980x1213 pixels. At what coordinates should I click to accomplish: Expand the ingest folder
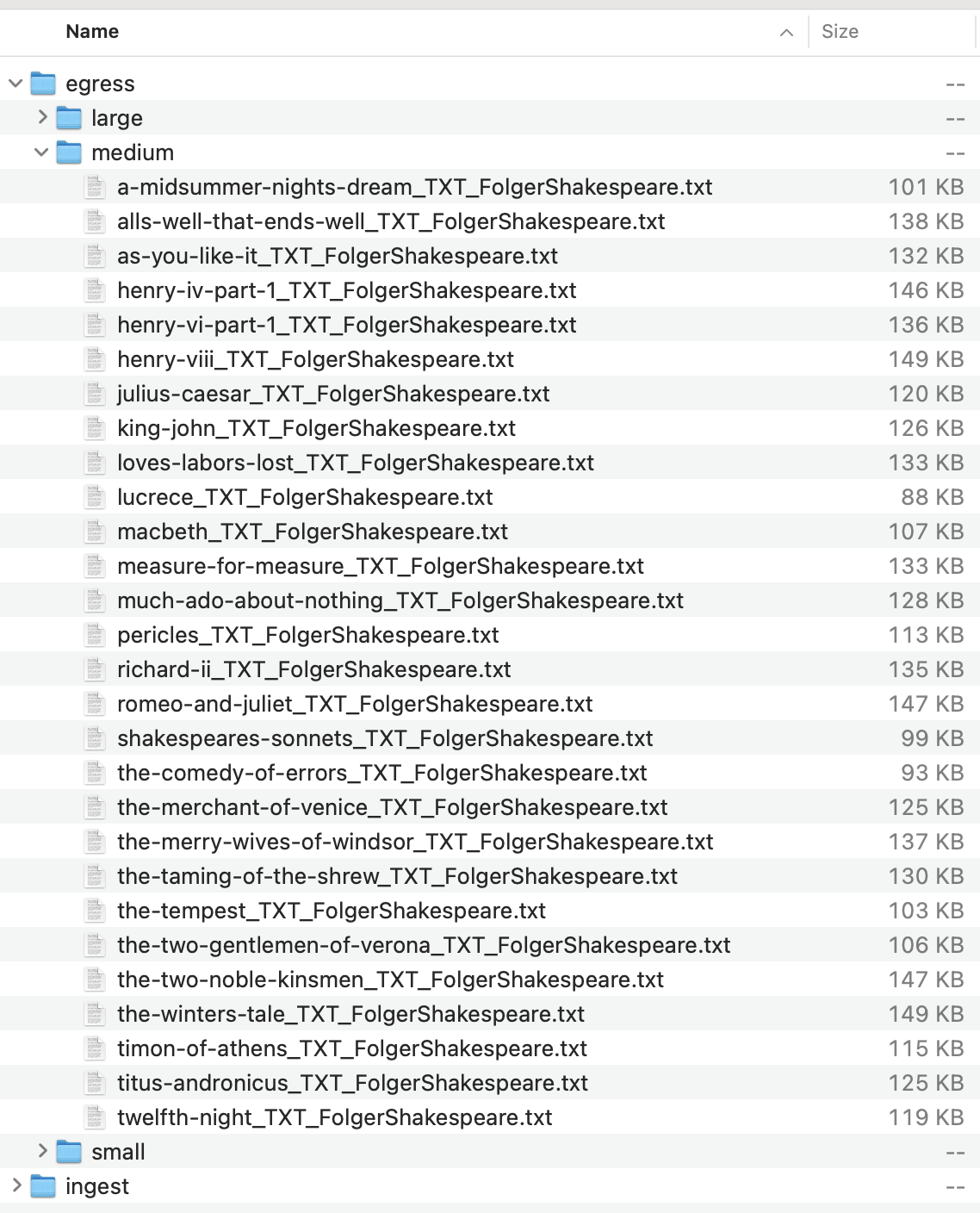(16, 1185)
